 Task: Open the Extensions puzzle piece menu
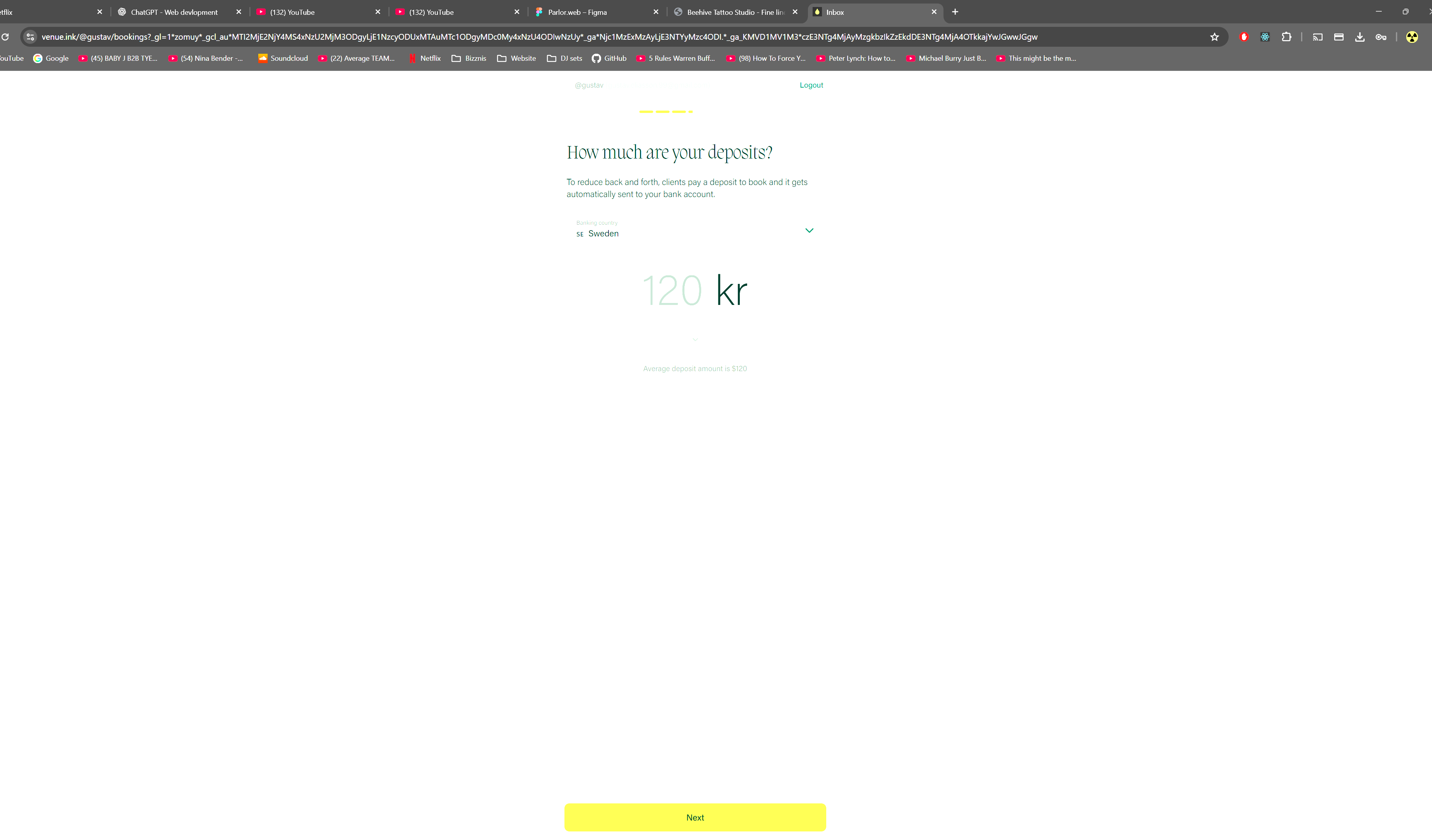1287,37
